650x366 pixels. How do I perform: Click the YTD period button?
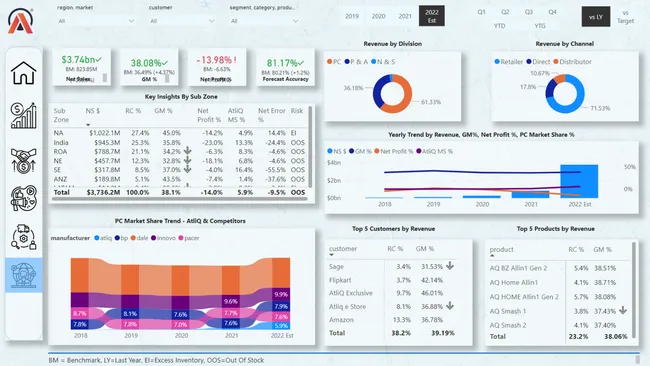[x=500, y=26]
